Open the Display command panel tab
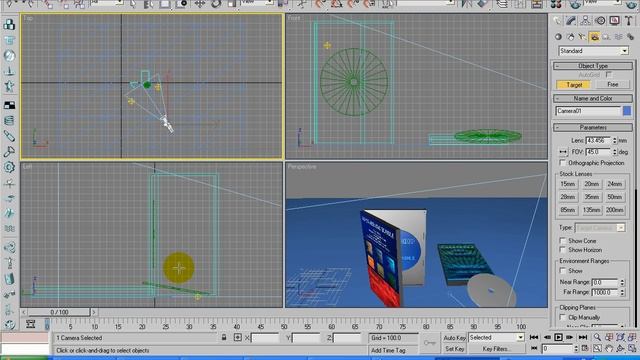The height and width of the screenshot is (360, 640). click(614, 21)
